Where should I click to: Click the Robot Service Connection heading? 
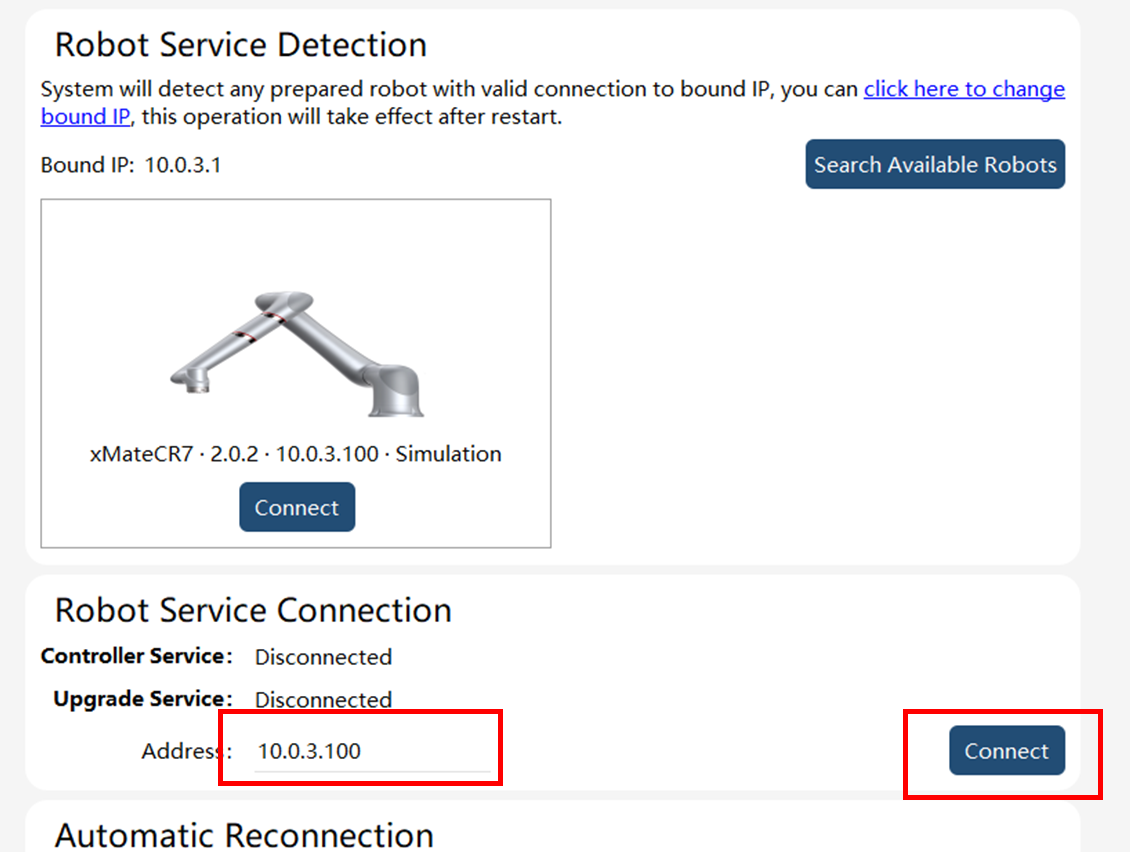tap(253, 611)
